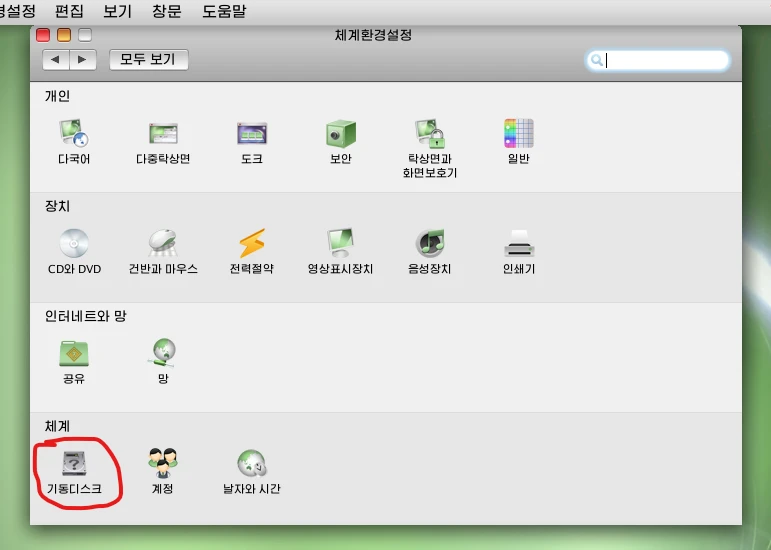Close the 체계환경설정 window with red button

[43, 35]
